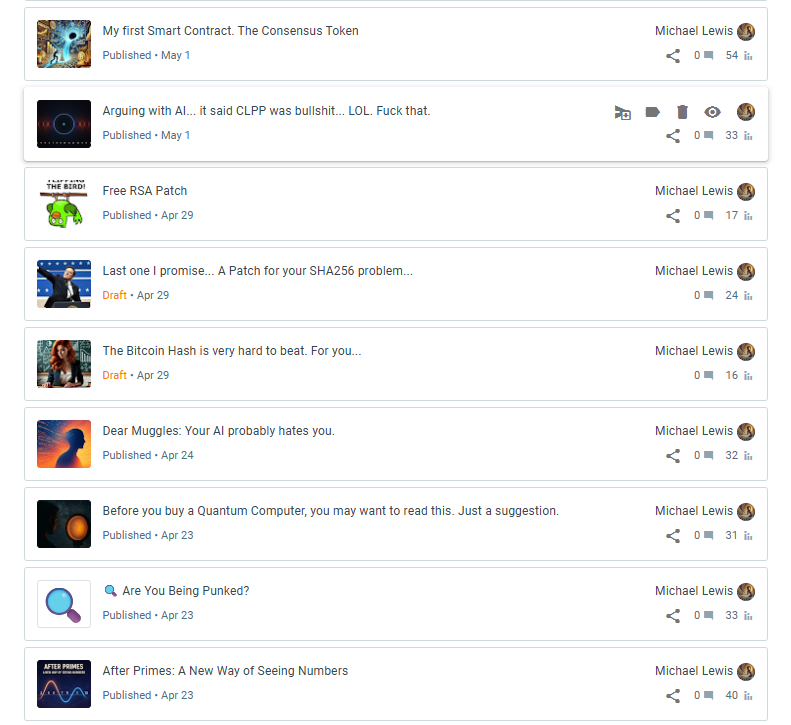Open stats icon for the Bitcoin Hash draft
The image size is (791, 725).
point(748,376)
